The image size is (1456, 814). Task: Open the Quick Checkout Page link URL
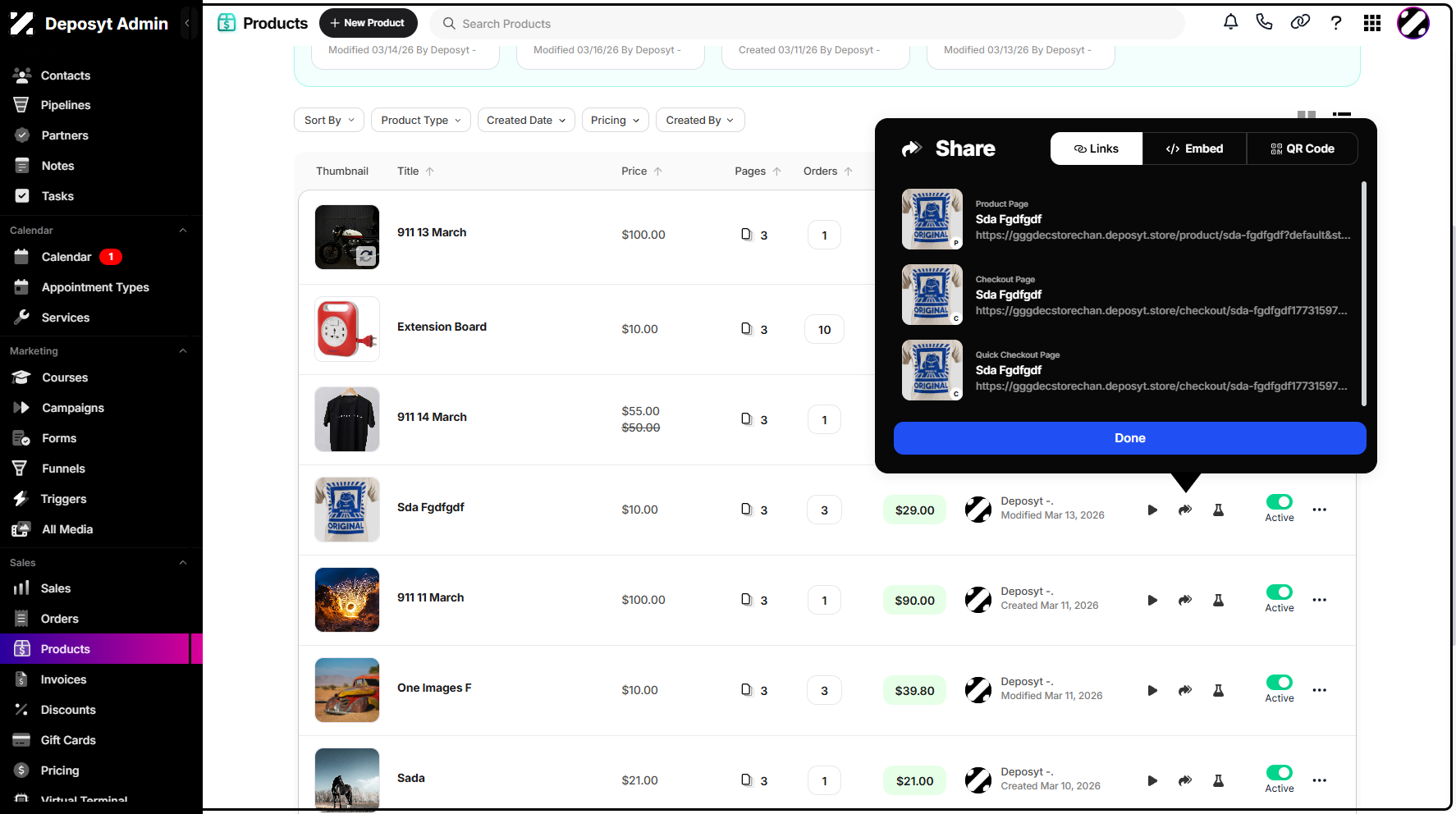click(1161, 386)
